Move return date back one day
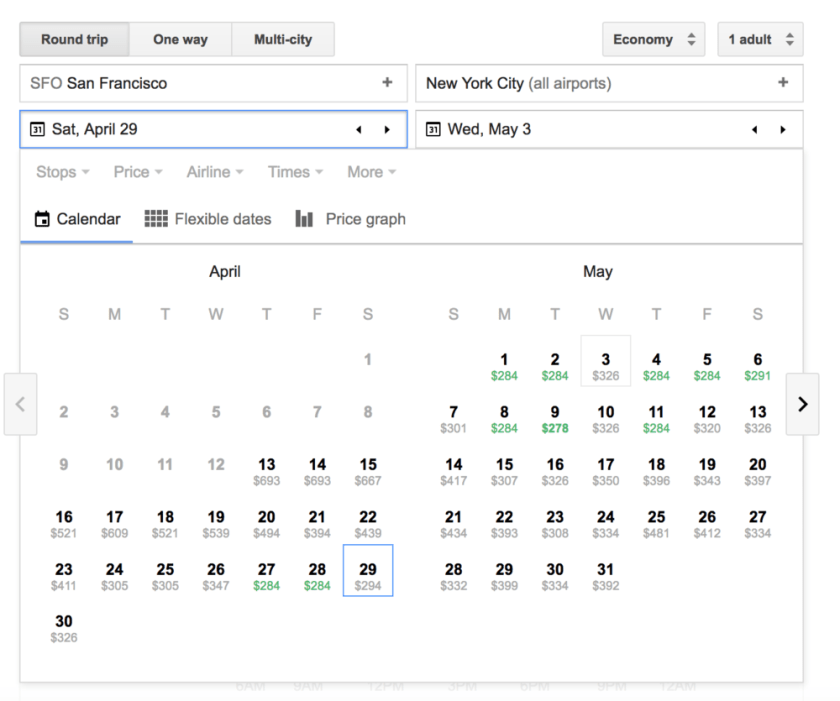This screenshot has height=701, width=840. [755, 130]
